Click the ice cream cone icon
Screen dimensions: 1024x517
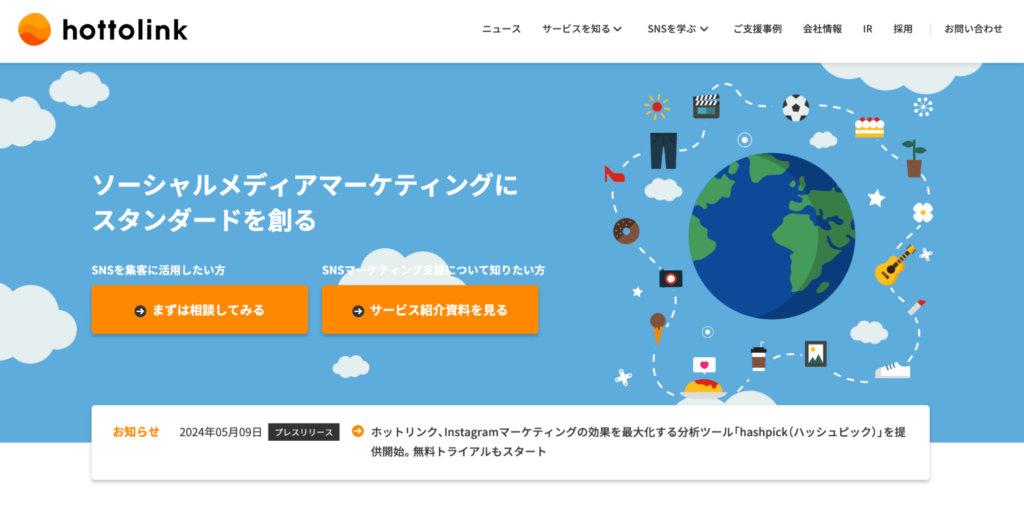(x=657, y=326)
